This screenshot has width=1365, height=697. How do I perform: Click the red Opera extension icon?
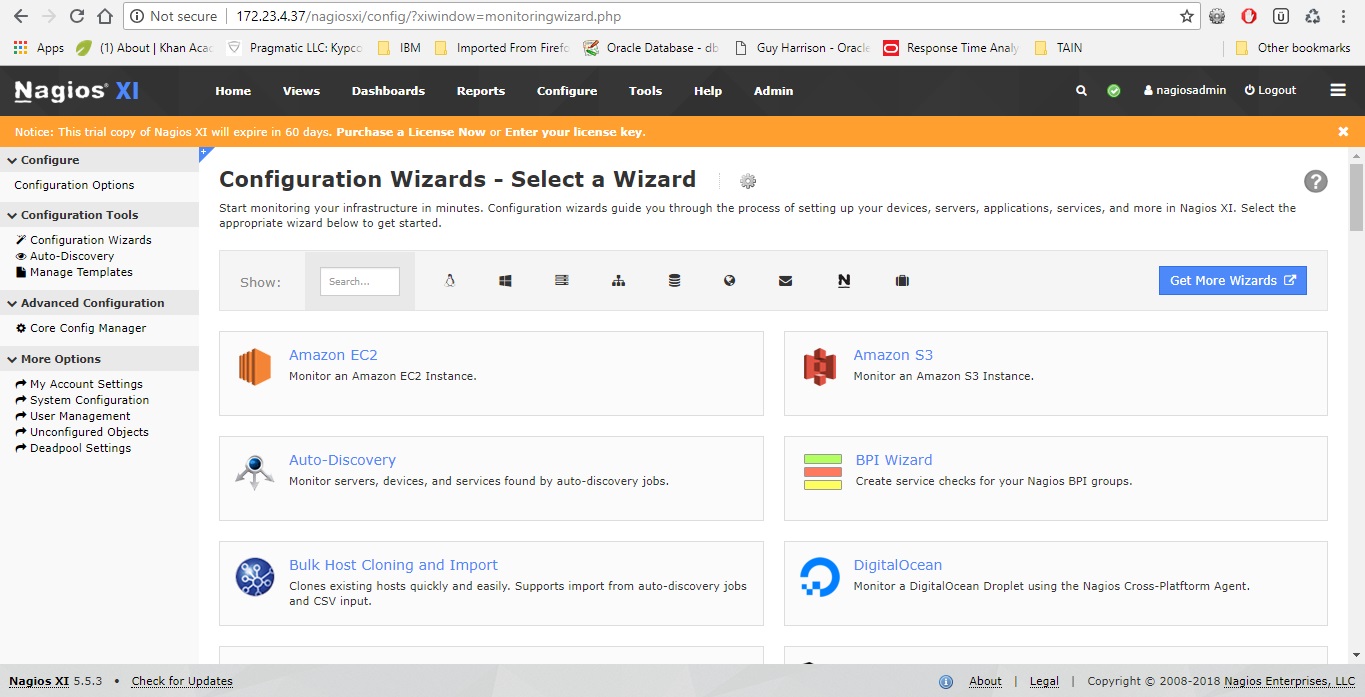click(x=1249, y=16)
